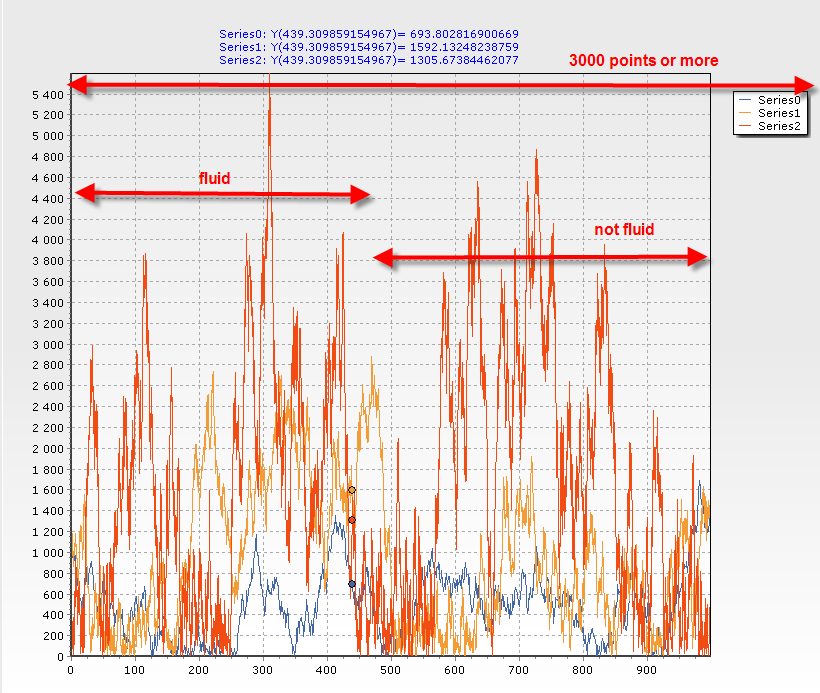This screenshot has width=820, height=693.
Task: Click the 3 000 y-axis label
Action: 48,345
